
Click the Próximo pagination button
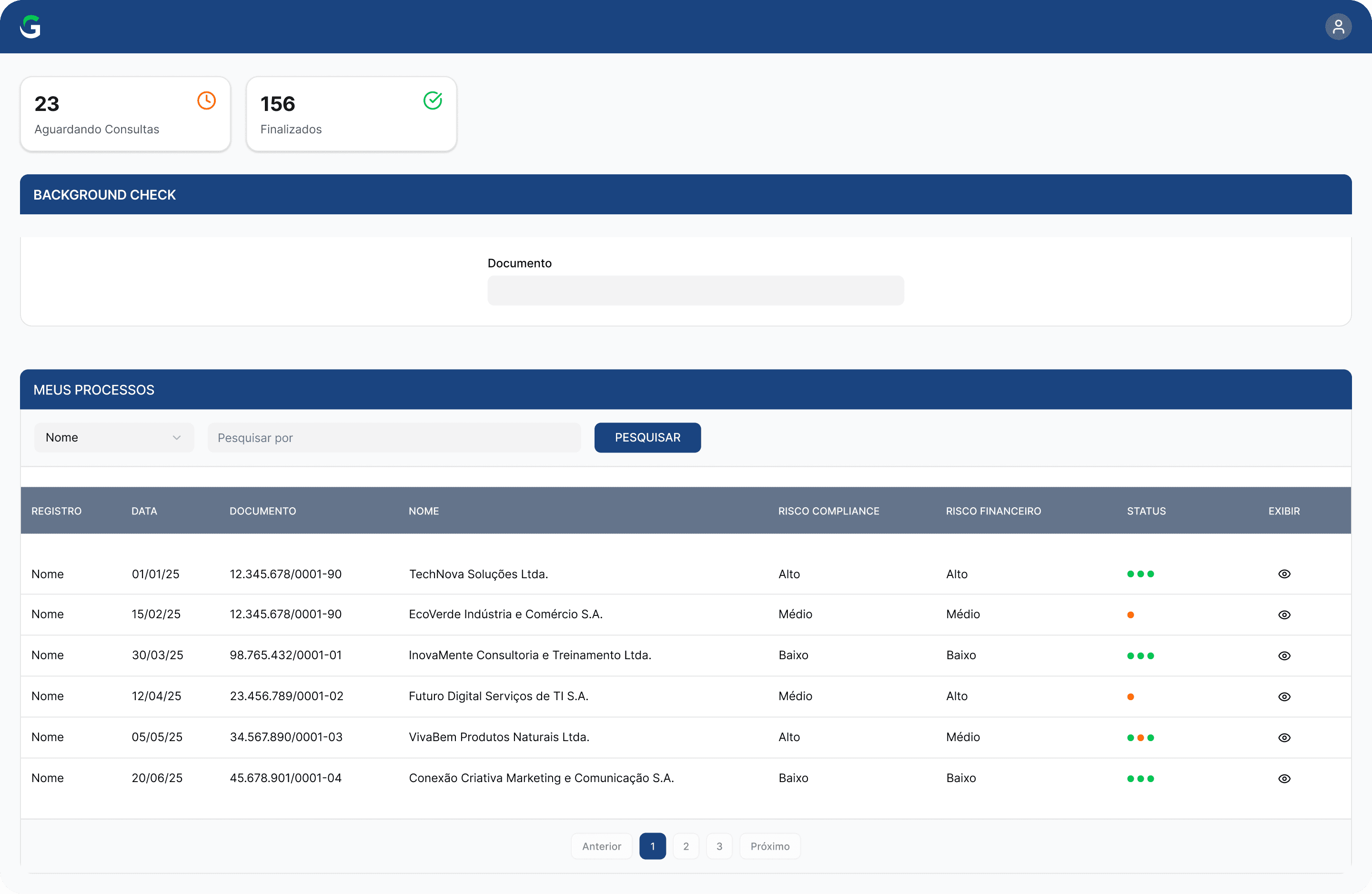pos(770,846)
